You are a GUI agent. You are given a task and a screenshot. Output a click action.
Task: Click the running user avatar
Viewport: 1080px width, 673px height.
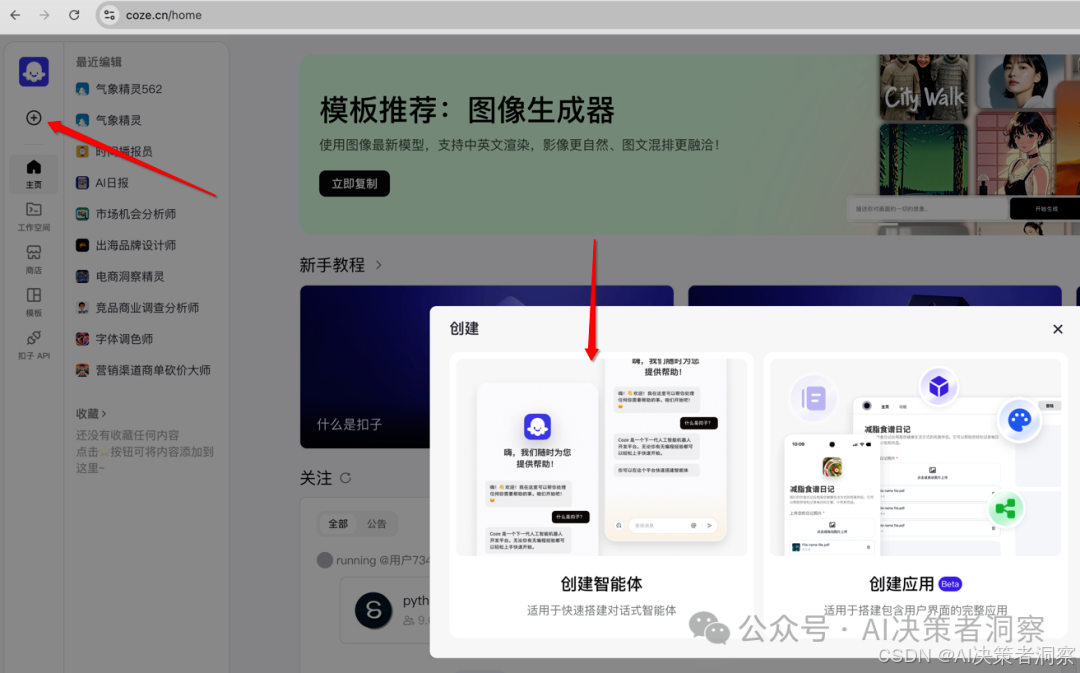324,560
